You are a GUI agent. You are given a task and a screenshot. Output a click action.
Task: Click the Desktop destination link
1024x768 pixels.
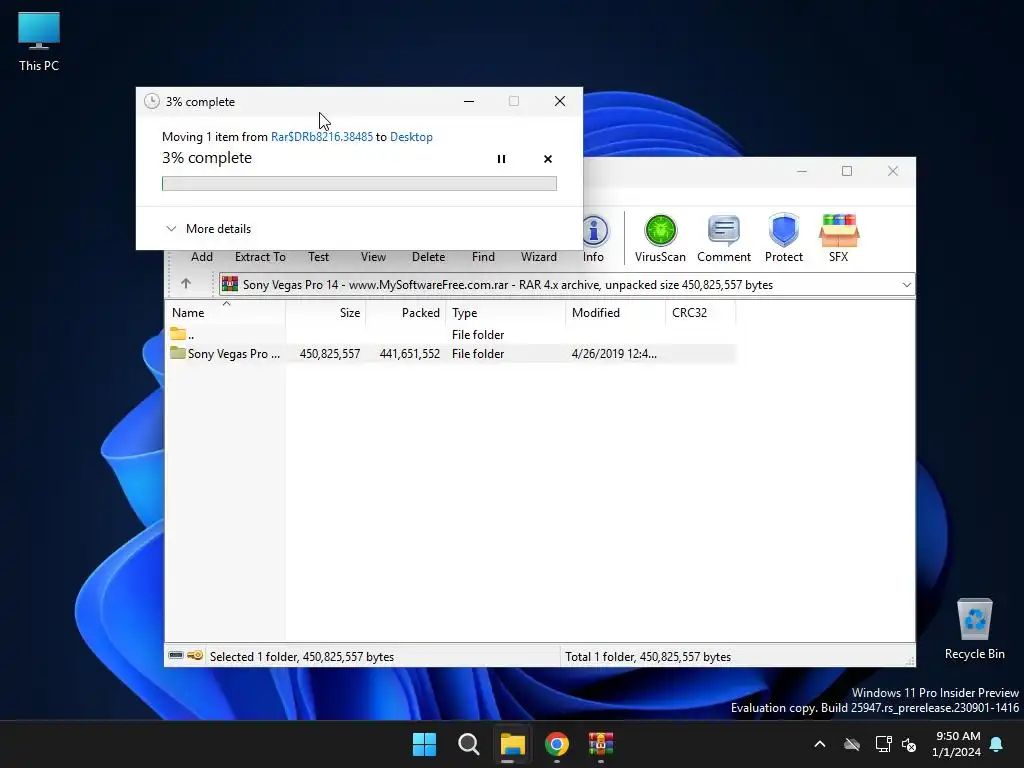click(x=411, y=136)
